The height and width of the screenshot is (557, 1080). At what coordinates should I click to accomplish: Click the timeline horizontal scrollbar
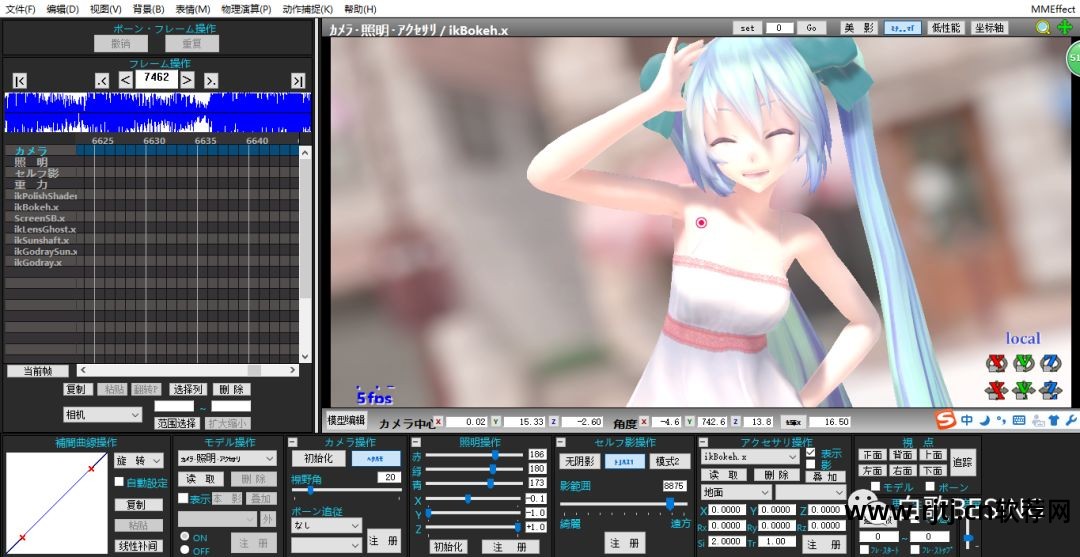click(188, 370)
